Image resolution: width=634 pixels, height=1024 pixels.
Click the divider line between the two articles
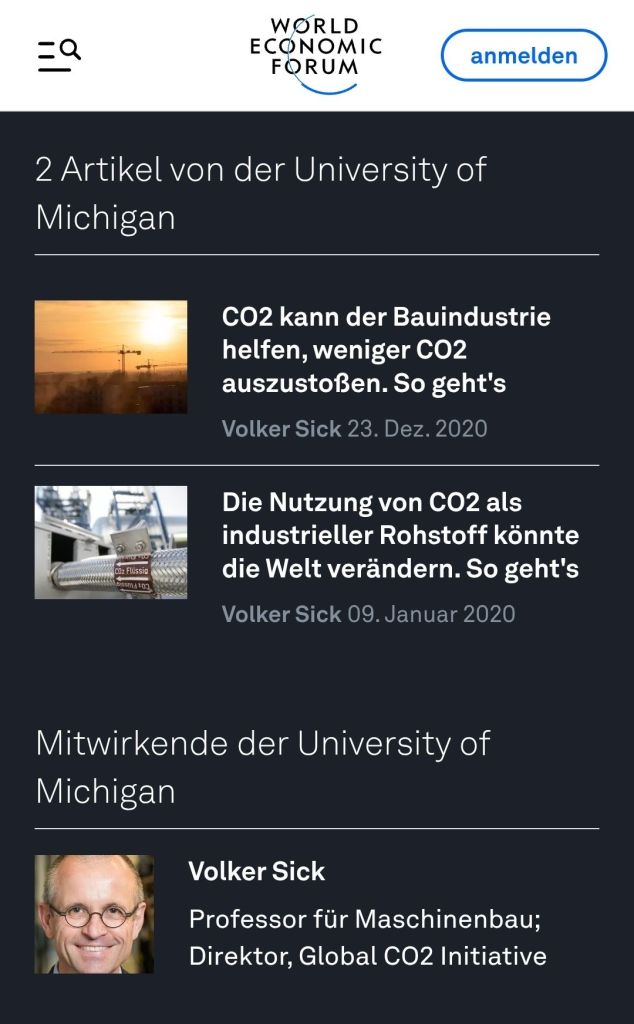(317, 465)
